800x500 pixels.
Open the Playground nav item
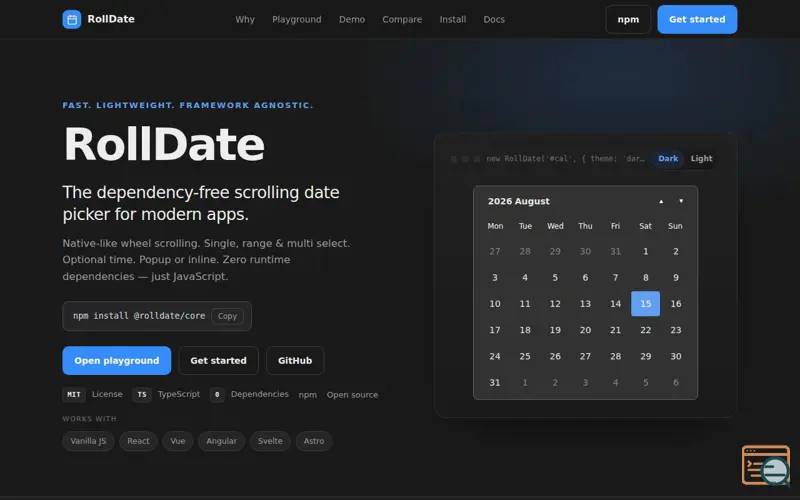[296, 19]
